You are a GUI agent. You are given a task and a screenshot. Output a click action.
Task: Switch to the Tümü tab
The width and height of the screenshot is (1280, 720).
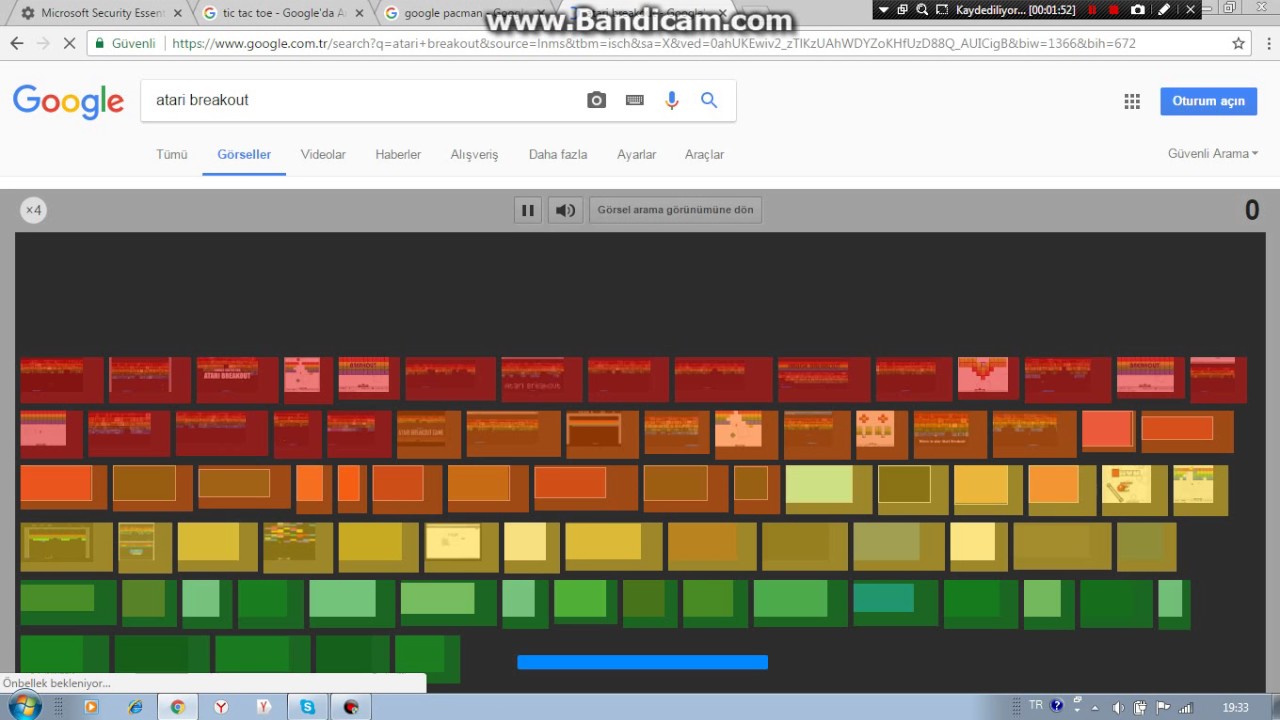[x=172, y=154]
